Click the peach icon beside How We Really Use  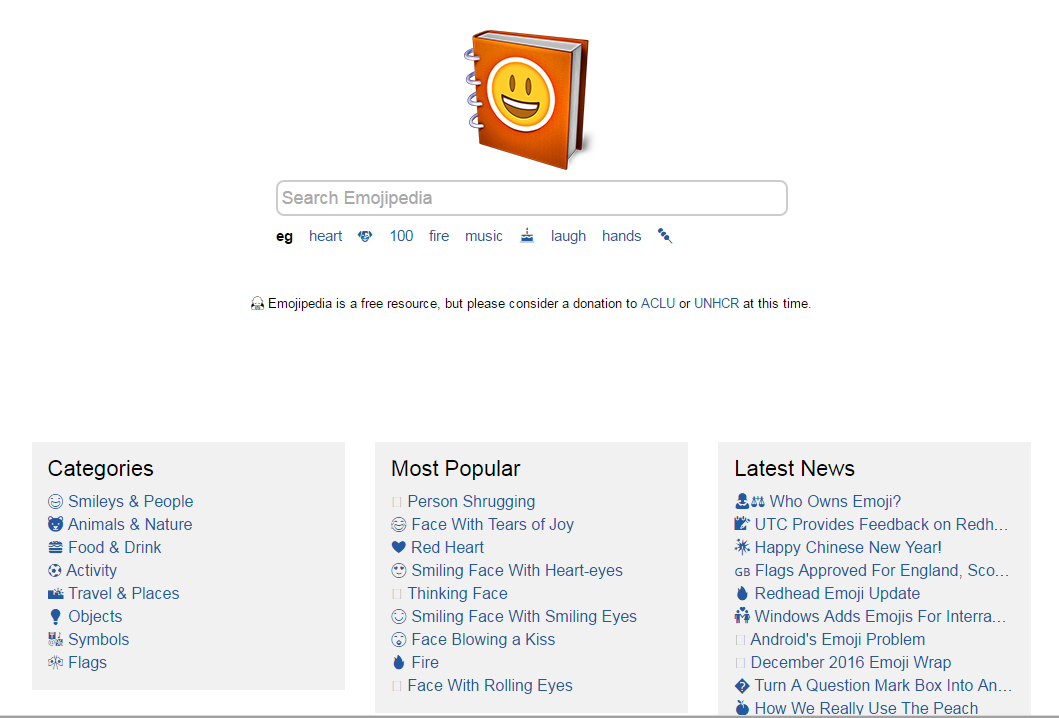pyautogui.click(x=742, y=709)
